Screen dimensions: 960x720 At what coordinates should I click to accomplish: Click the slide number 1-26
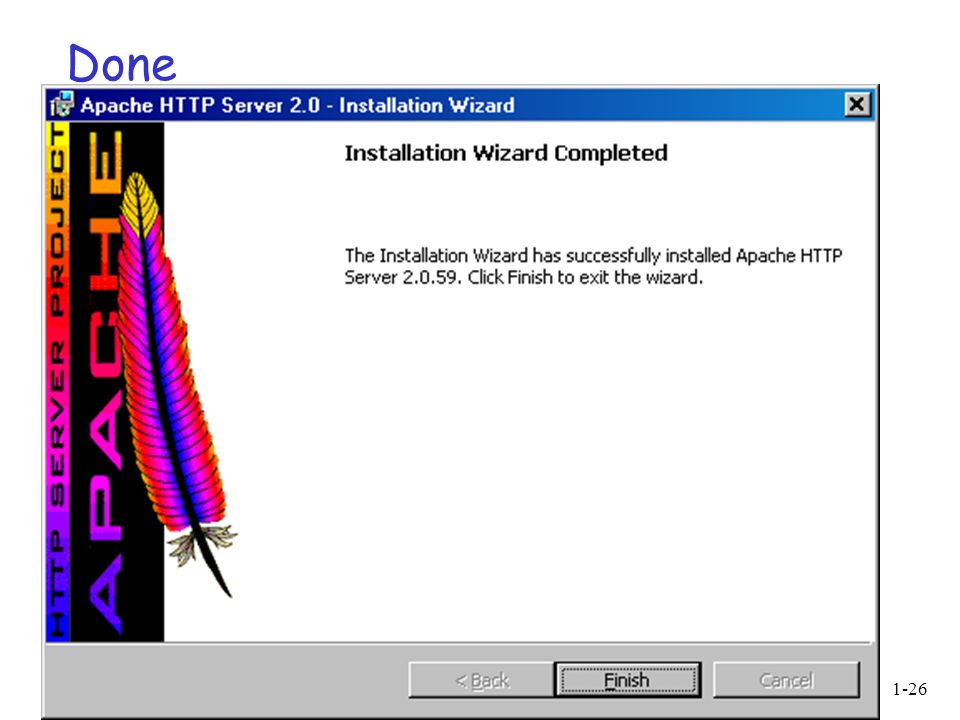click(x=909, y=689)
